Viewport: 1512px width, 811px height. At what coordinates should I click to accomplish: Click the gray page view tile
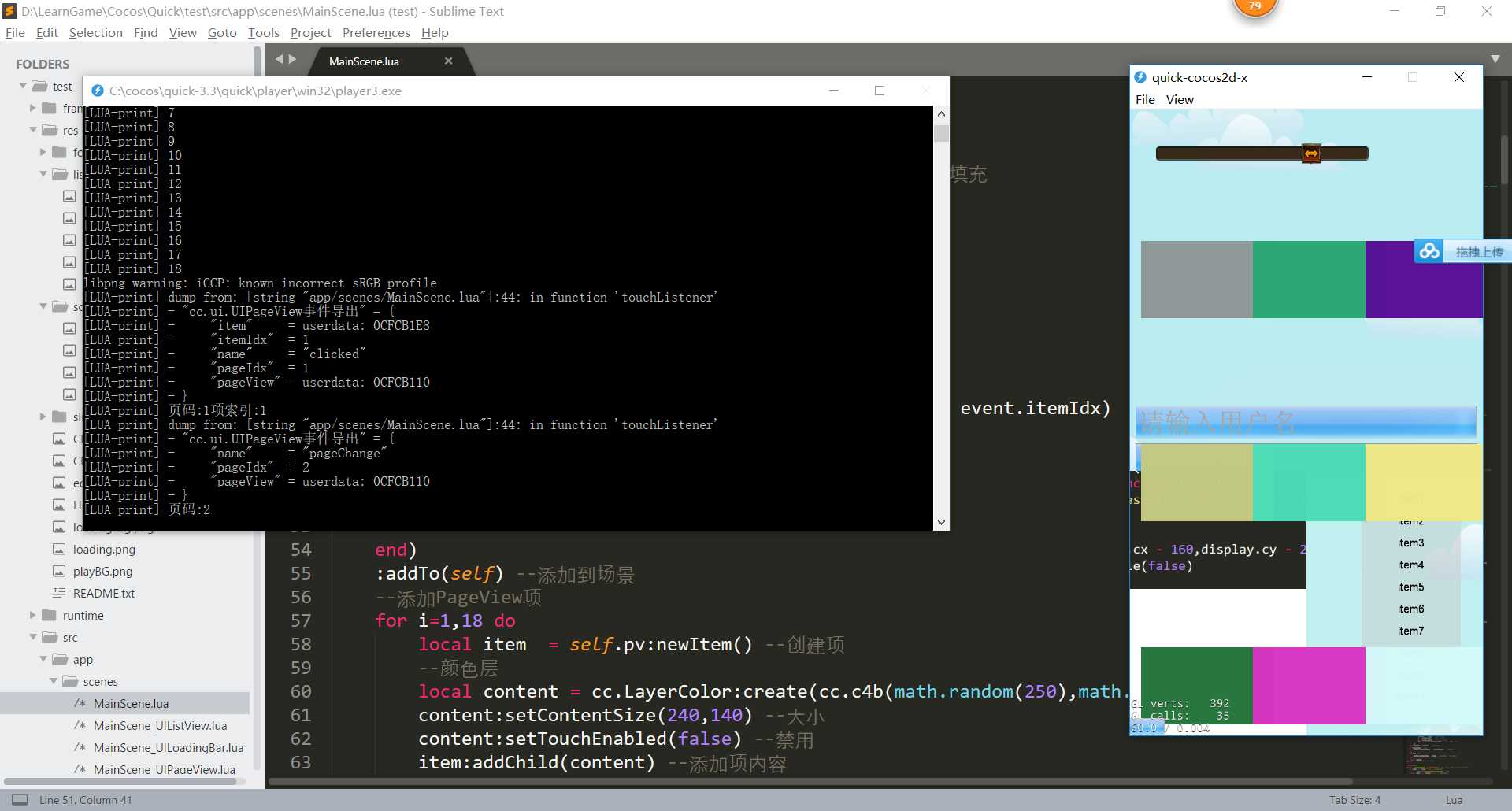tap(1197, 280)
